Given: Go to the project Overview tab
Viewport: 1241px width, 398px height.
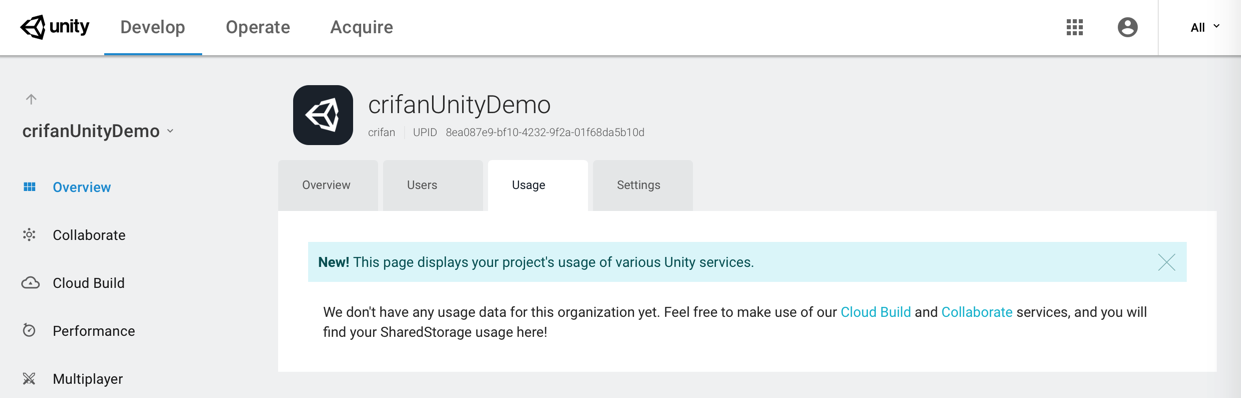Looking at the screenshot, I should coord(328,185).
